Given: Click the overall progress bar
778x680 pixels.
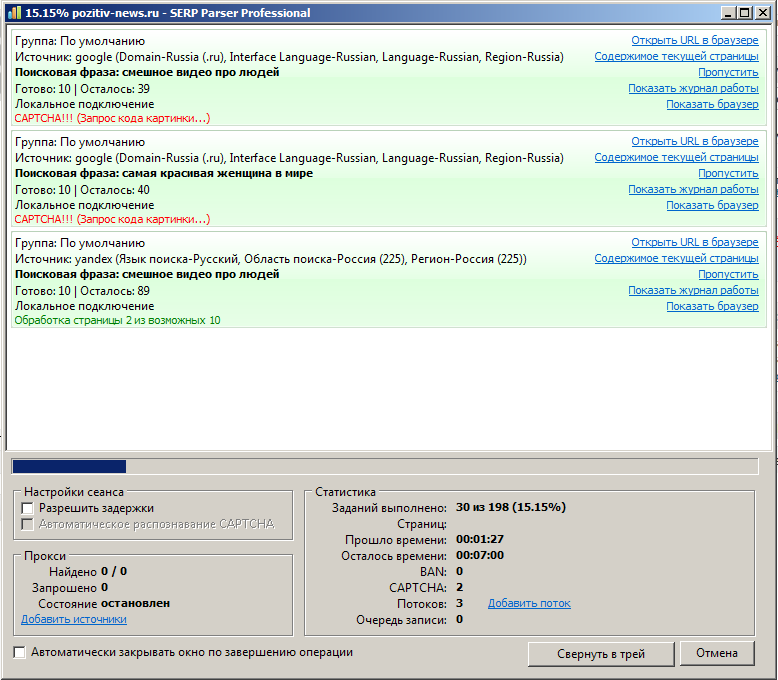Looking at the screenshot, I should point(385,466).
